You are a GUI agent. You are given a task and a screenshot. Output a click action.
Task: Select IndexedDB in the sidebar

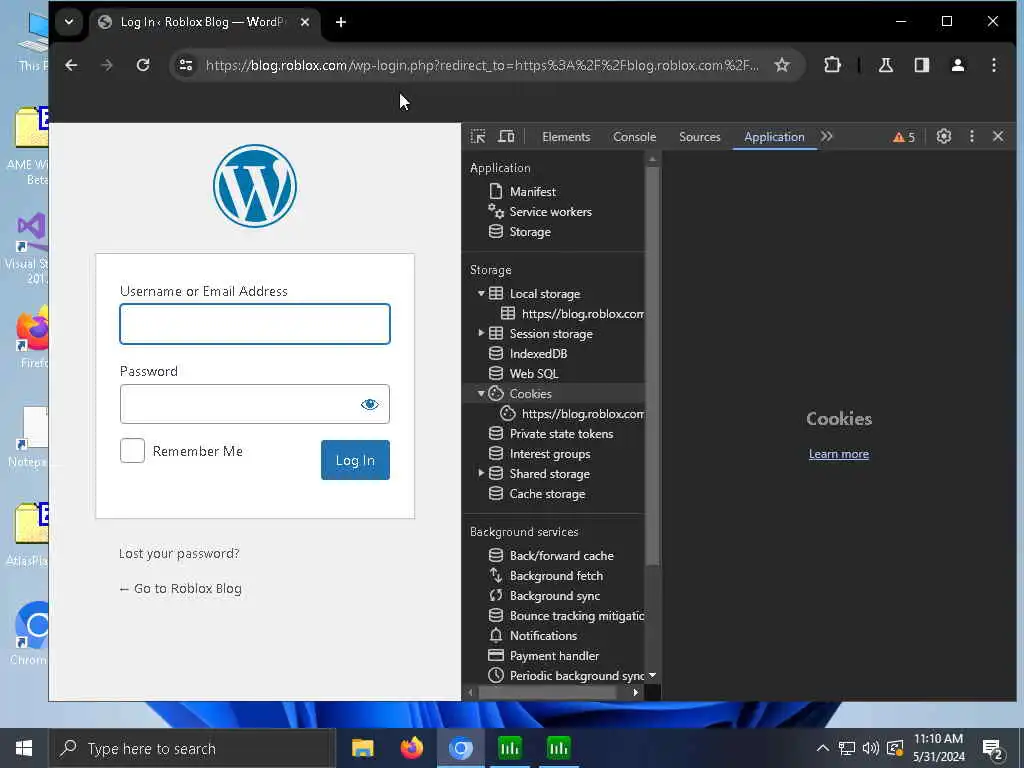[538, 354]
